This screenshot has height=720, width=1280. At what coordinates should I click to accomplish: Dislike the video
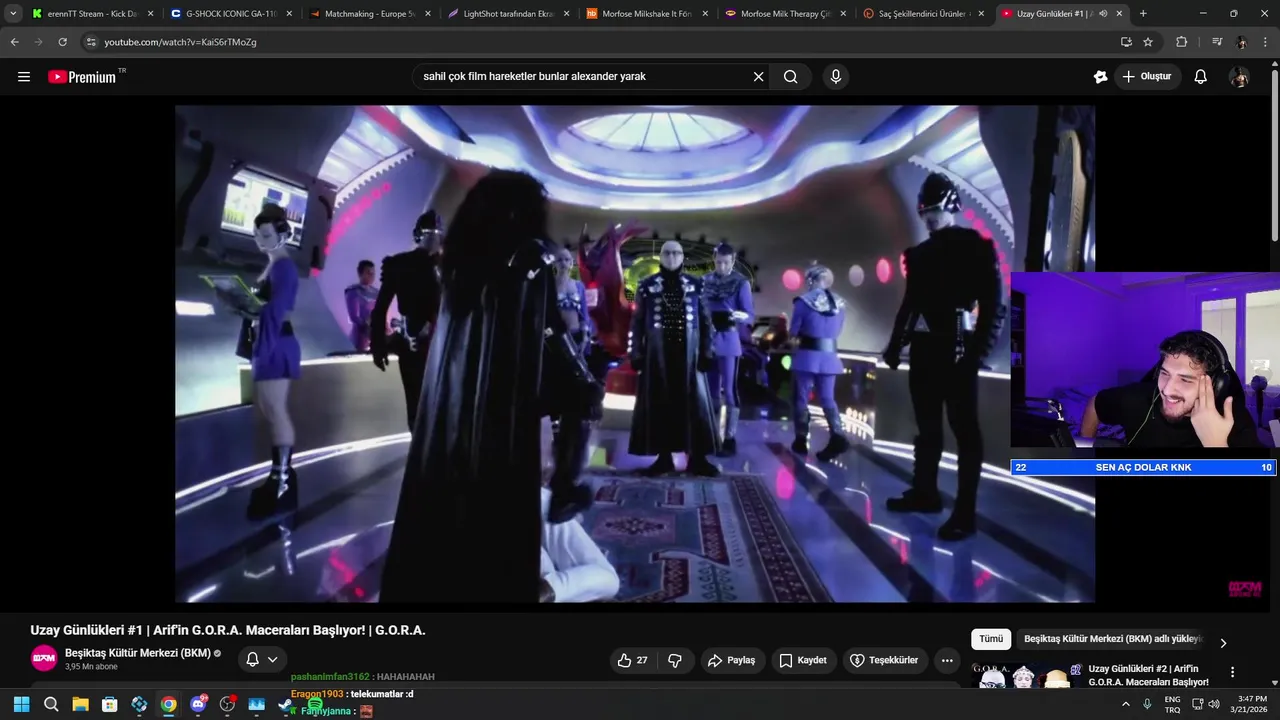[x=675, y=660]
